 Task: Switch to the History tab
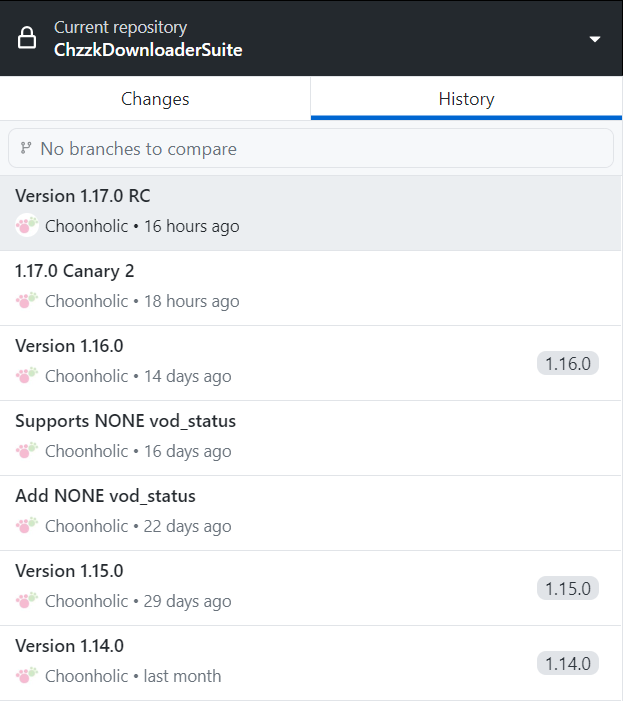[x=466, y=99]
